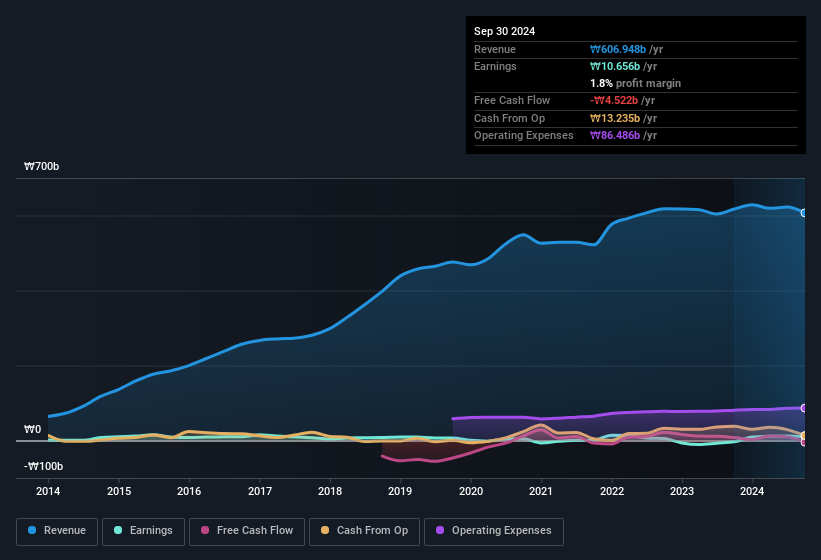The image size is (821, 560).
Task: Click the Cash From Op label in tooltip
Action: tap(509, 118)
